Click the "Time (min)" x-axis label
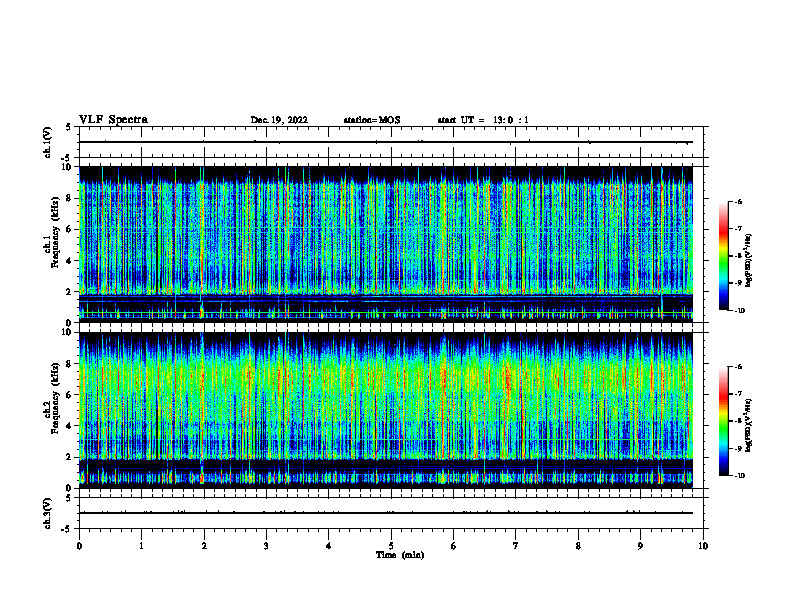The height and width of the screenshot is (612, 792). (x=400, y=555)
